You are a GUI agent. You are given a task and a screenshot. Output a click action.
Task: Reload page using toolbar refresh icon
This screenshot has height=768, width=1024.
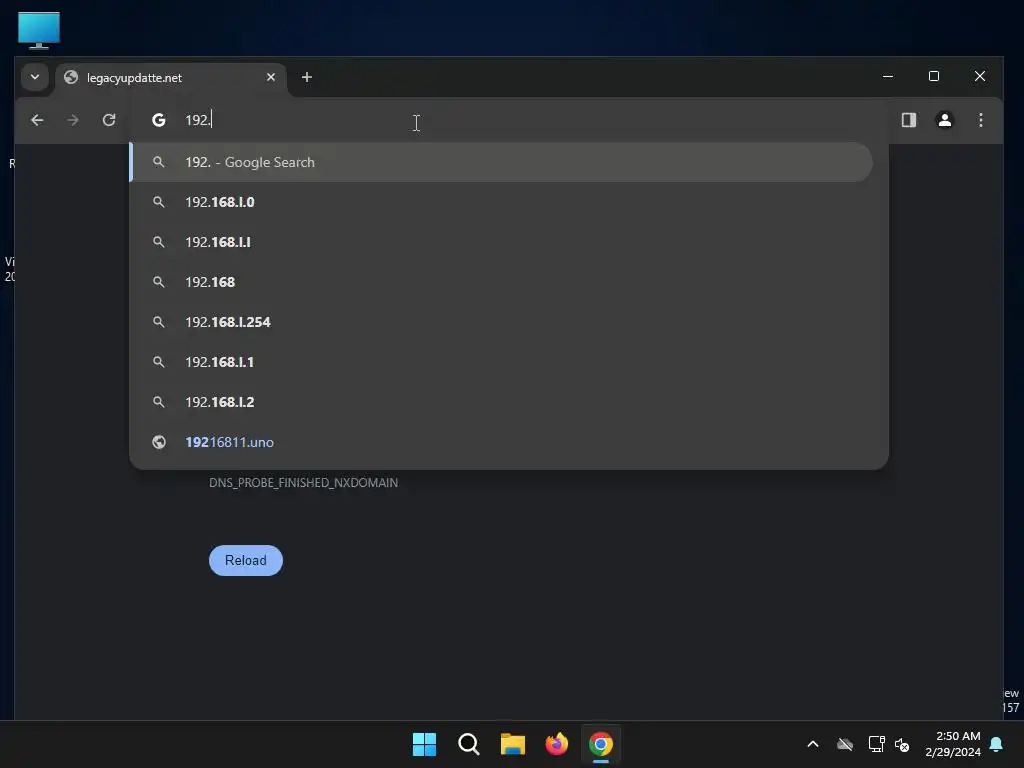coord(109,120)
